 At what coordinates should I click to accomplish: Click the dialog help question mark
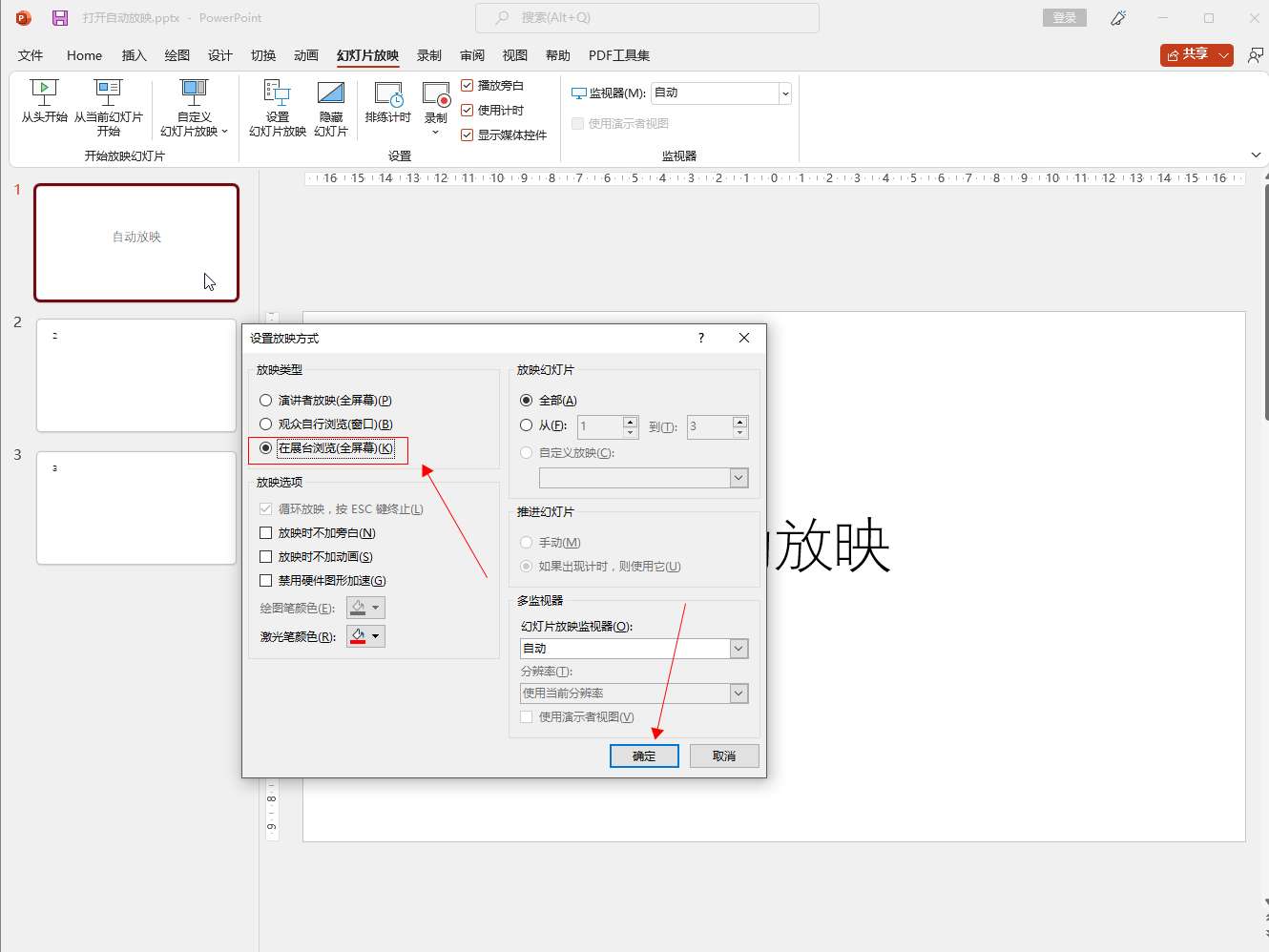click(701, 338)
